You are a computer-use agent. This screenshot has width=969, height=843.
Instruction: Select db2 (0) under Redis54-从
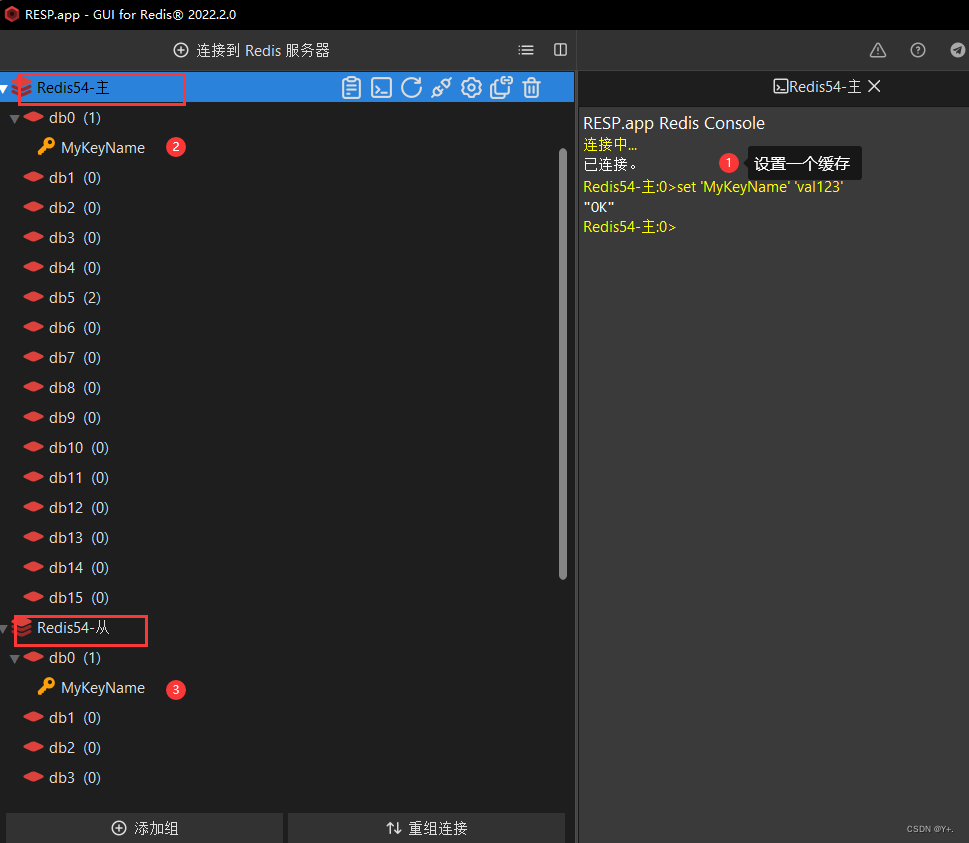[75, 748]
